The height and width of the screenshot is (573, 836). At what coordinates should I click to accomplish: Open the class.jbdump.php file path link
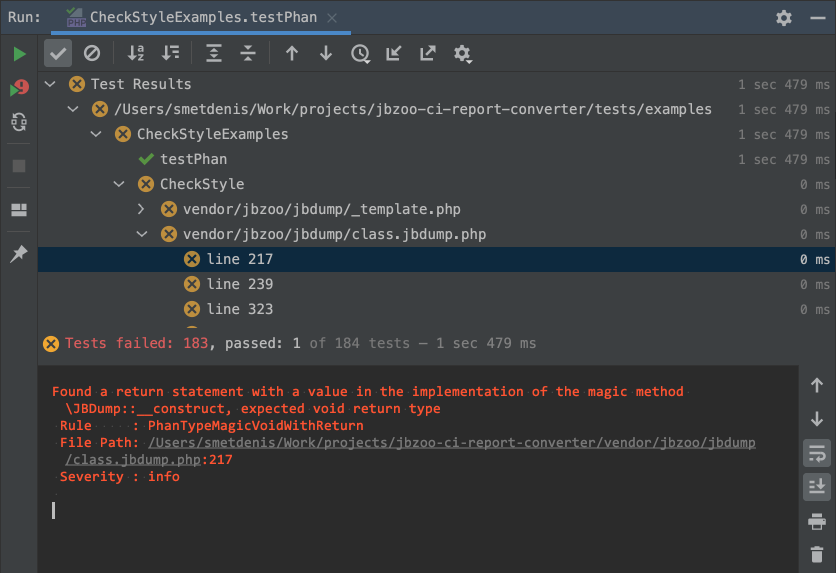pyautogui.click(x=452, y=443)
